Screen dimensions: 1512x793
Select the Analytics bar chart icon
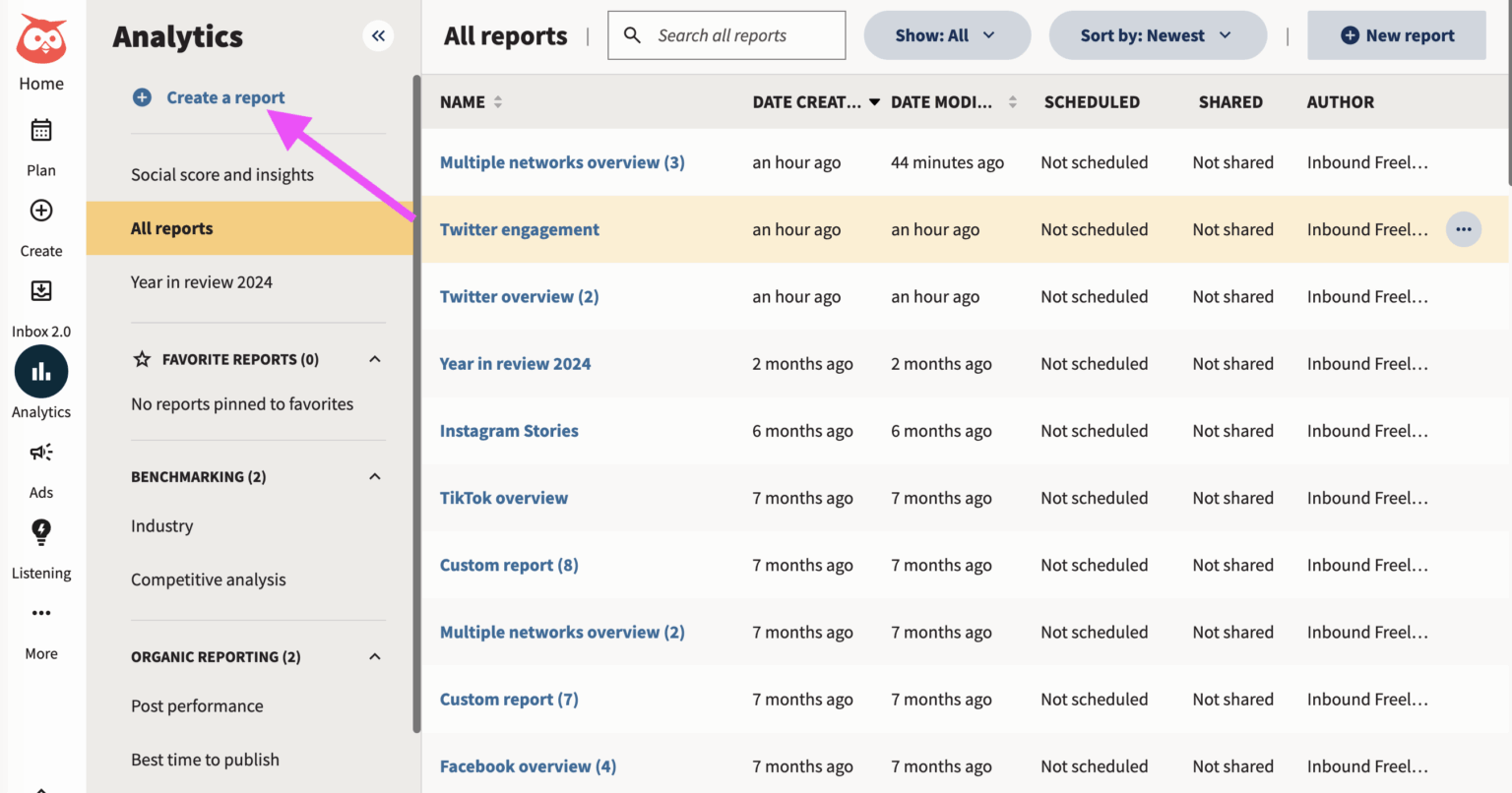click(x=41, y=372)
